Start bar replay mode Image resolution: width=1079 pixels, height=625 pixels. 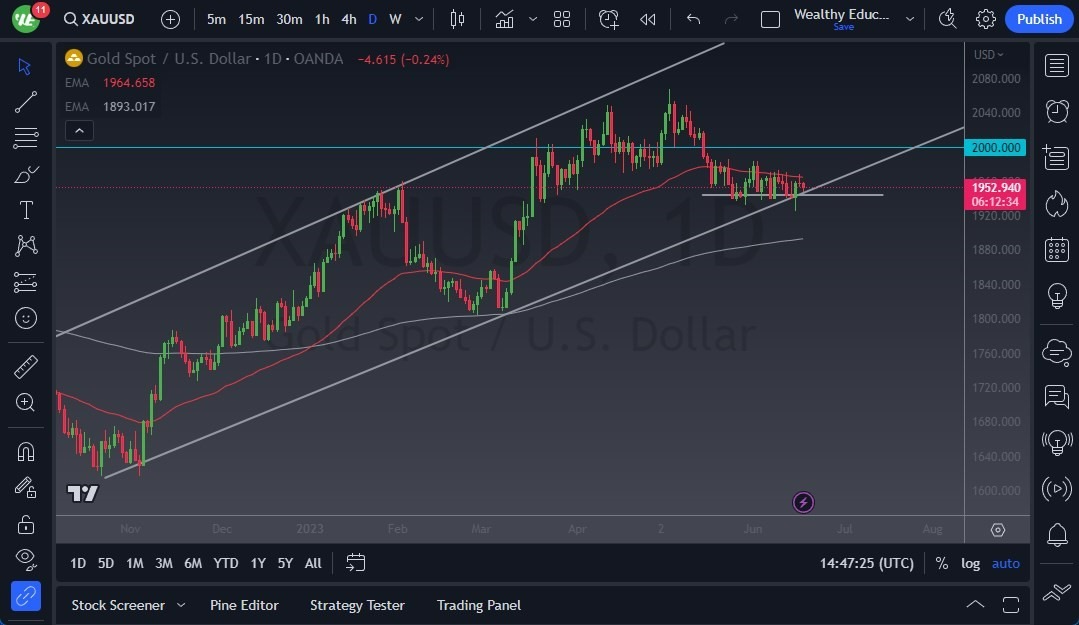coord(648,19)
